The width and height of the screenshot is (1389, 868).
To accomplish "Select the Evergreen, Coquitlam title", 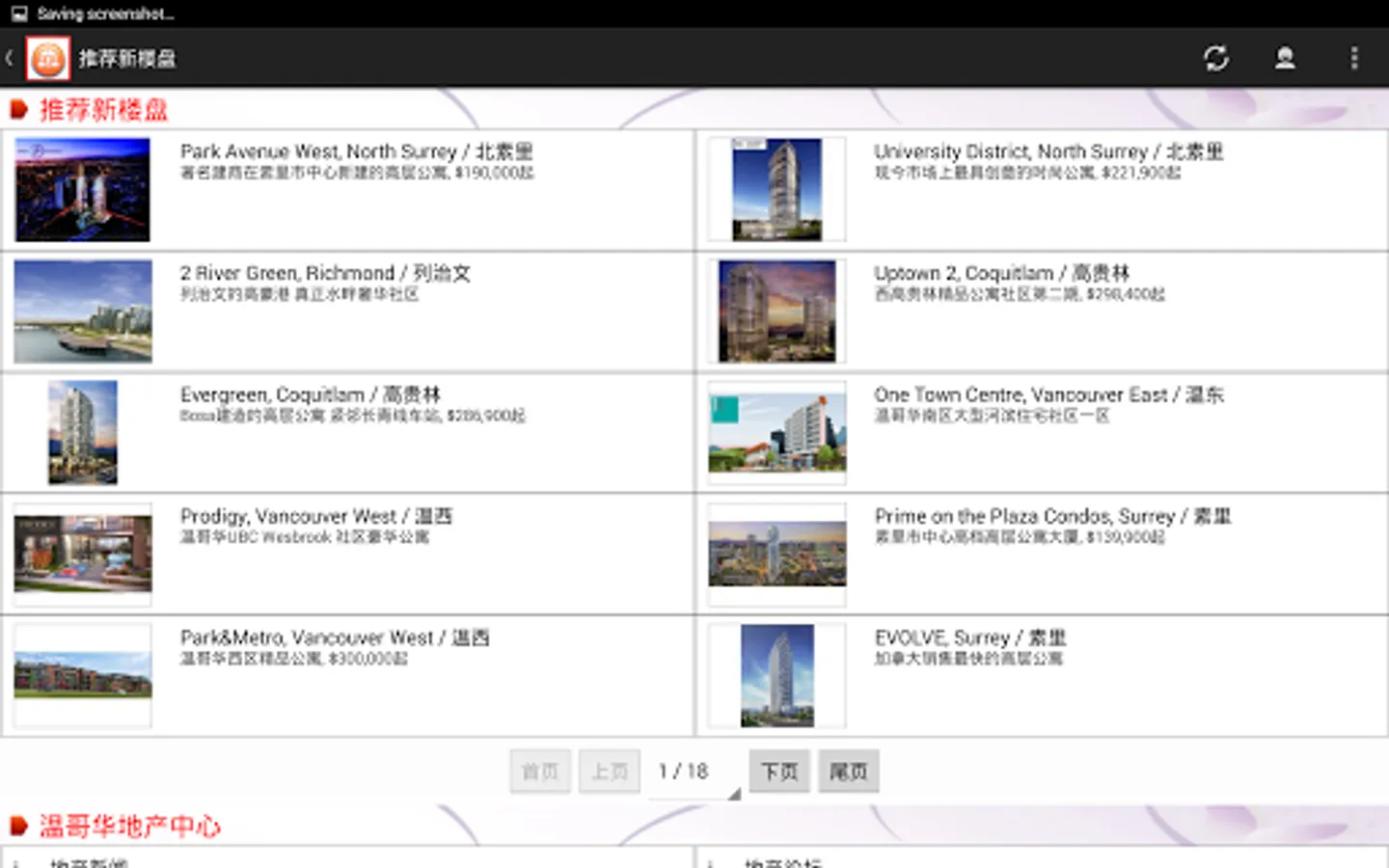I will coord(310,394).
